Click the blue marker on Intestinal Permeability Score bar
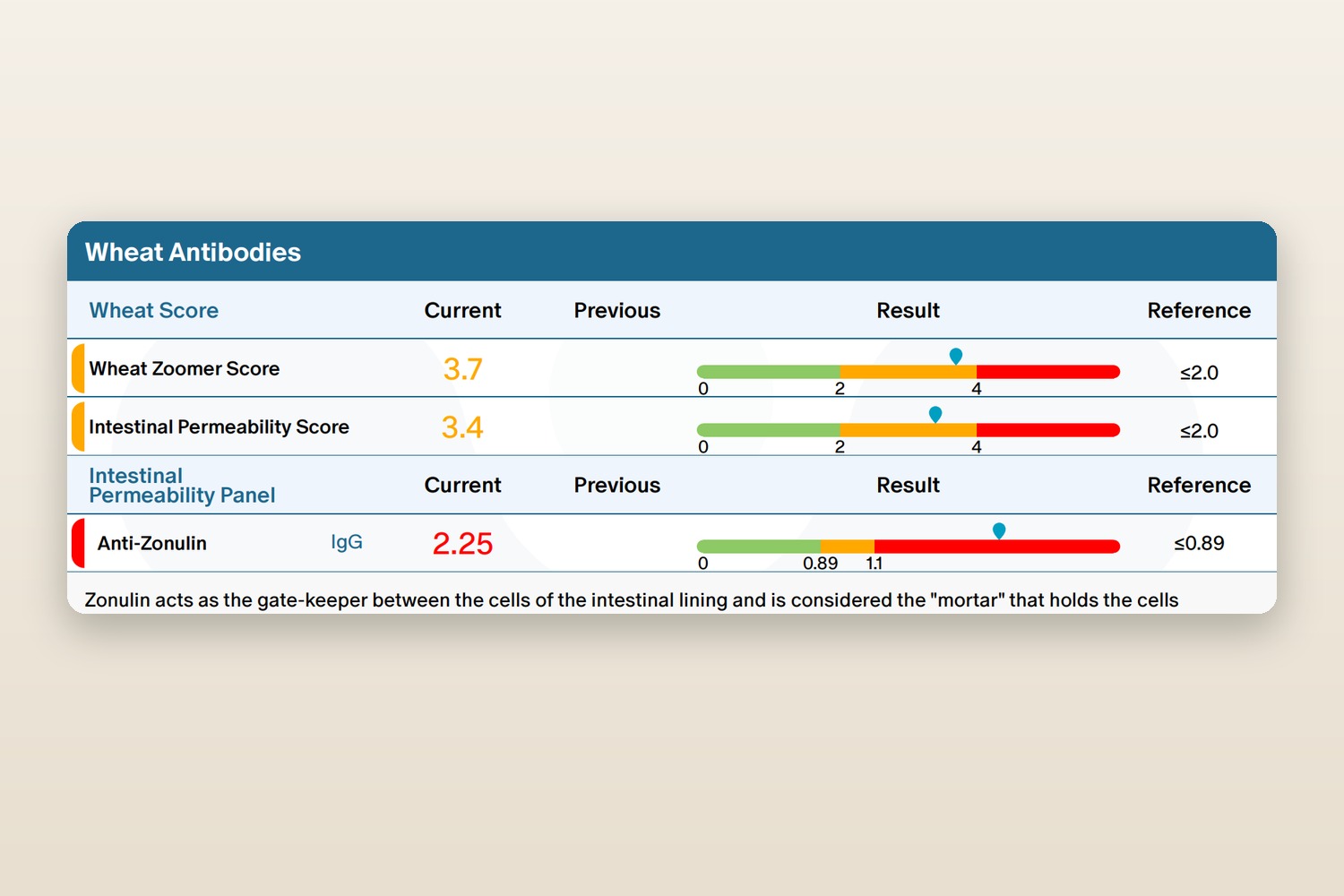 (x=935, y=414)
